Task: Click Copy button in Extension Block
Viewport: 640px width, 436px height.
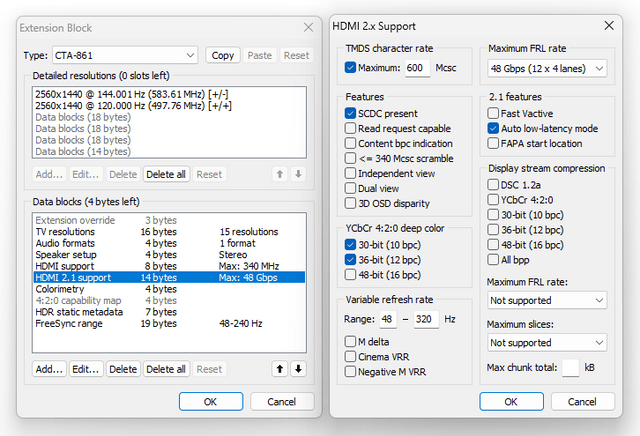Action: tap(222, 55)
